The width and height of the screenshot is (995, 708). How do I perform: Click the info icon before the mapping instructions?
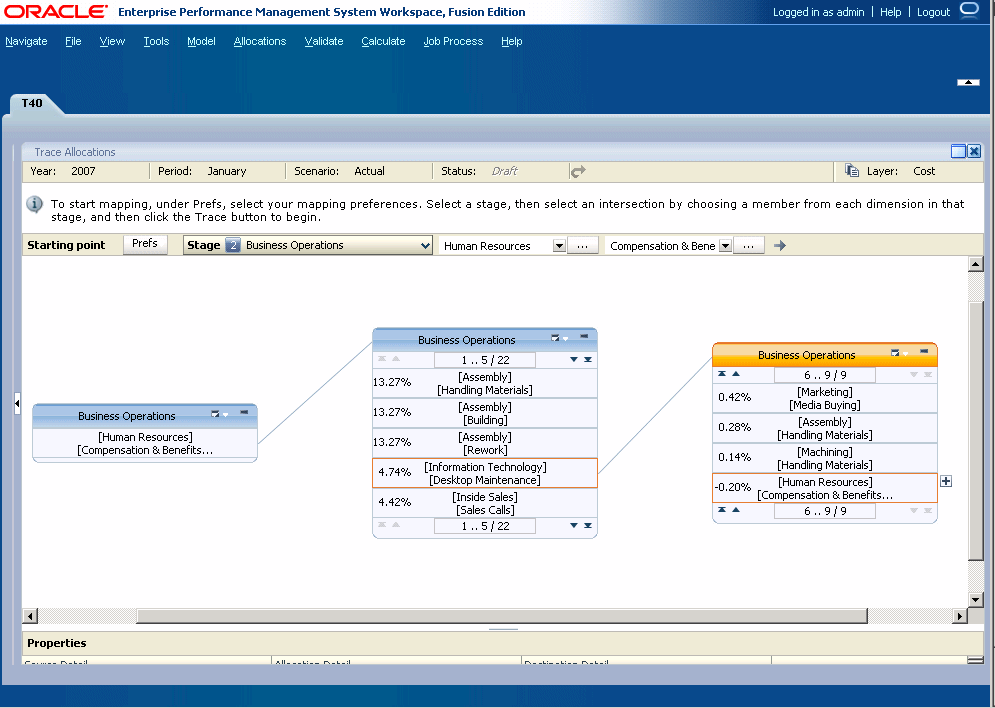[34, 204]
